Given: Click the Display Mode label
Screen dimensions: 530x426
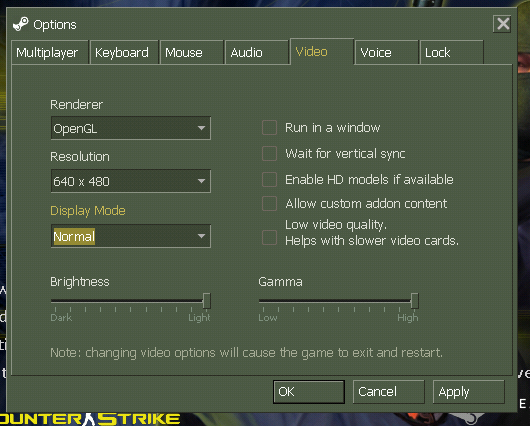Looking at the screenshot, I should [x=88, y=211].
